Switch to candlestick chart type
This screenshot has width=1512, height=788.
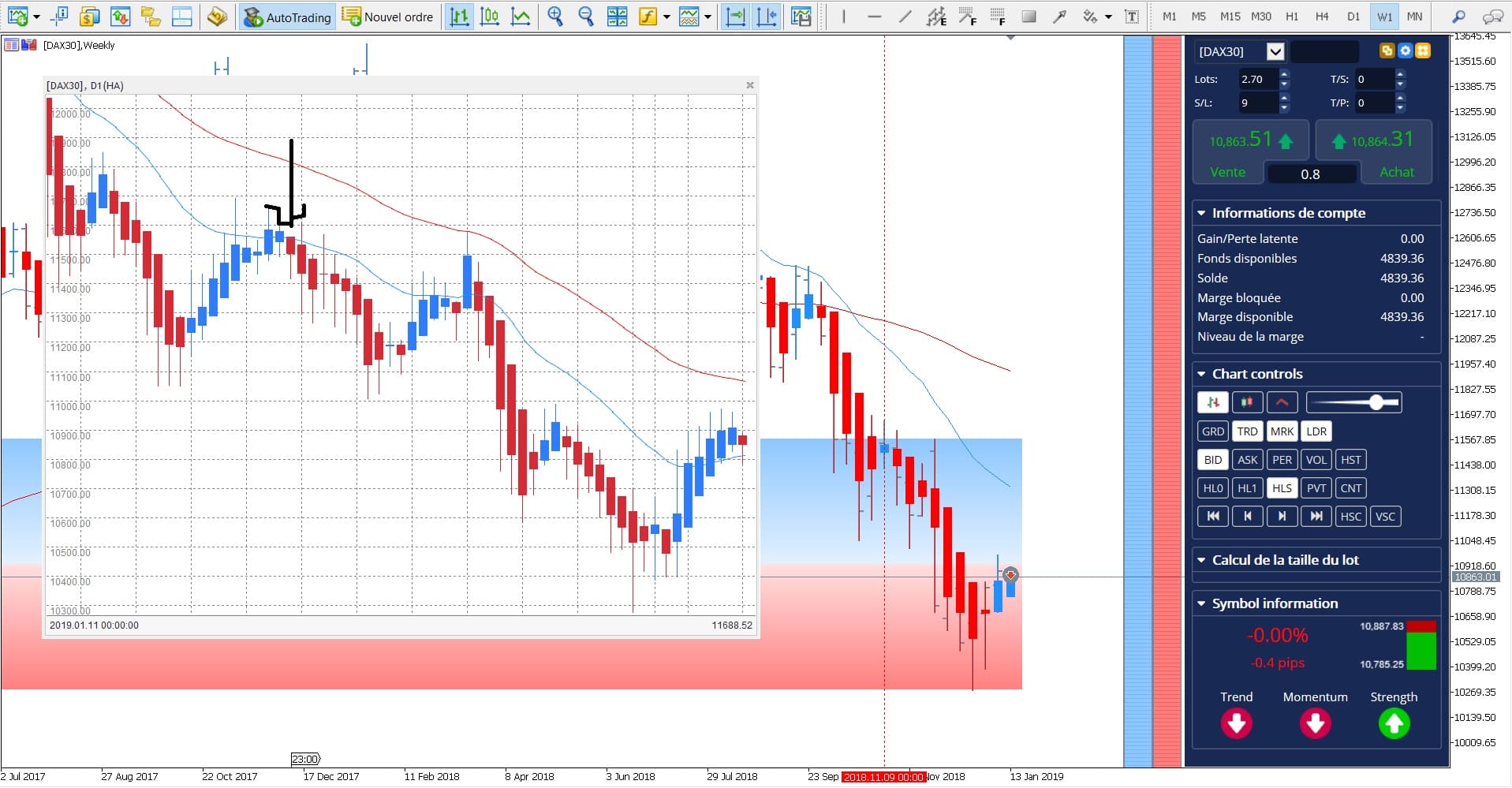click(x=490, y=16)
